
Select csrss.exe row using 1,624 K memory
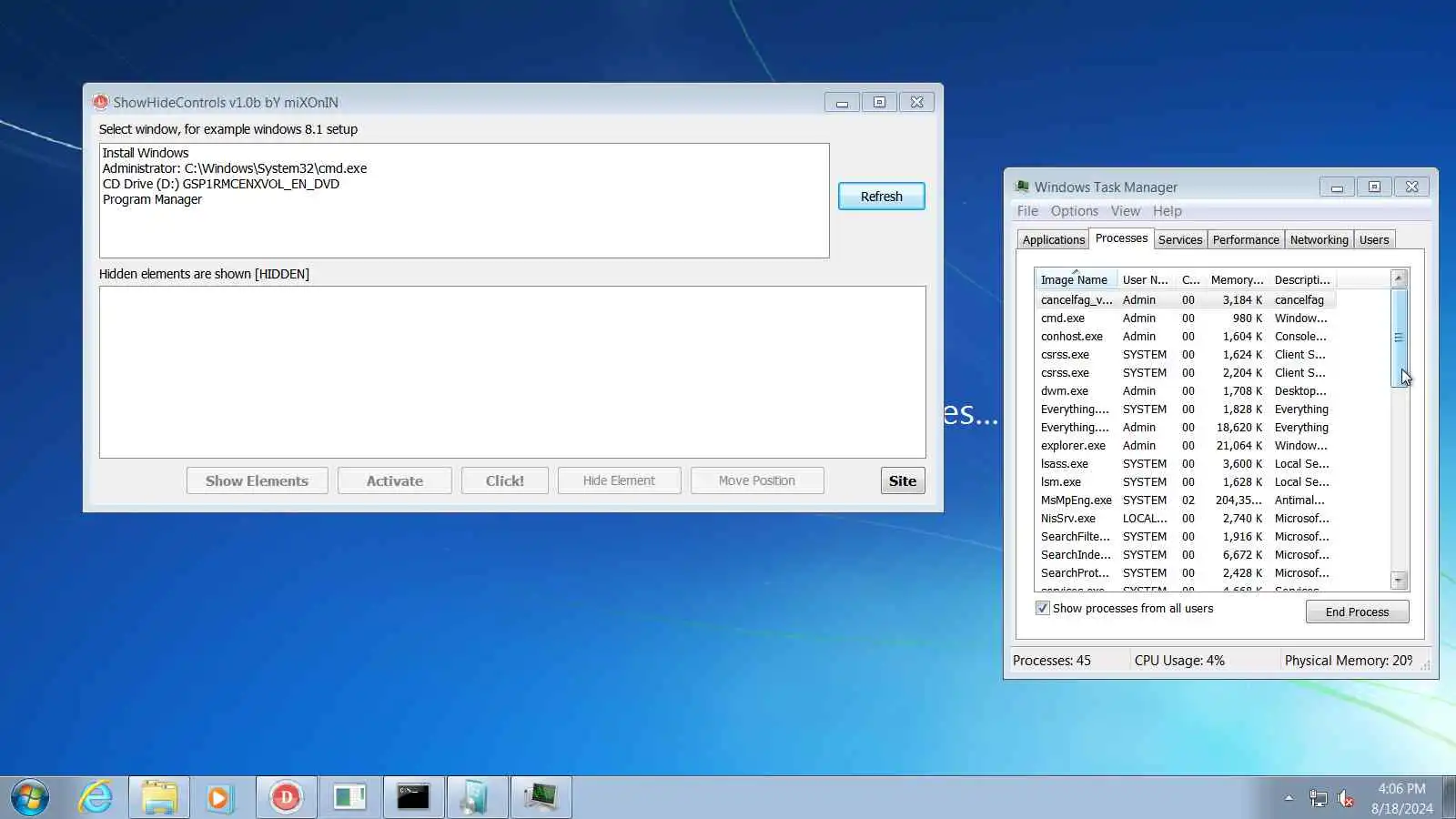coord(1185,354)
